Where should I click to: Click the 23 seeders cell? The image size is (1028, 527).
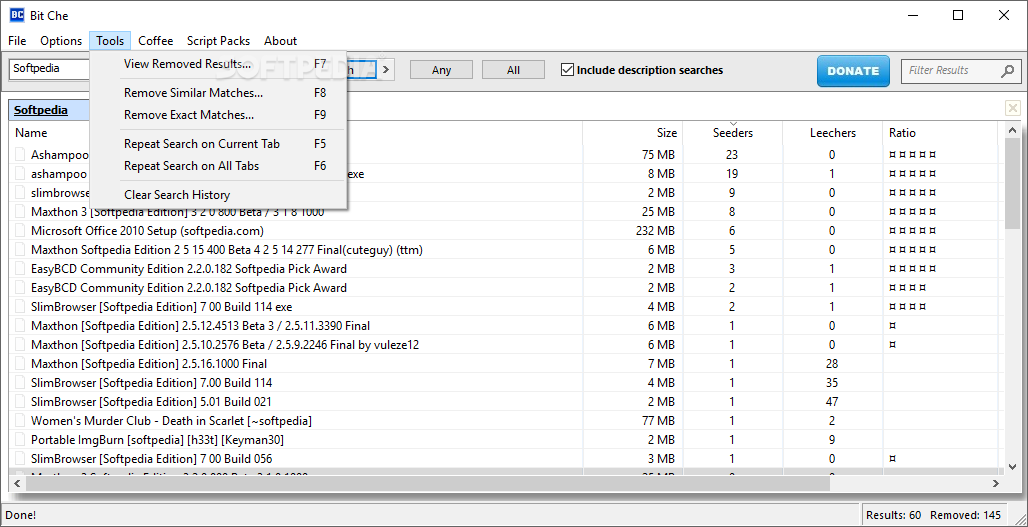[x=732, y=155]
